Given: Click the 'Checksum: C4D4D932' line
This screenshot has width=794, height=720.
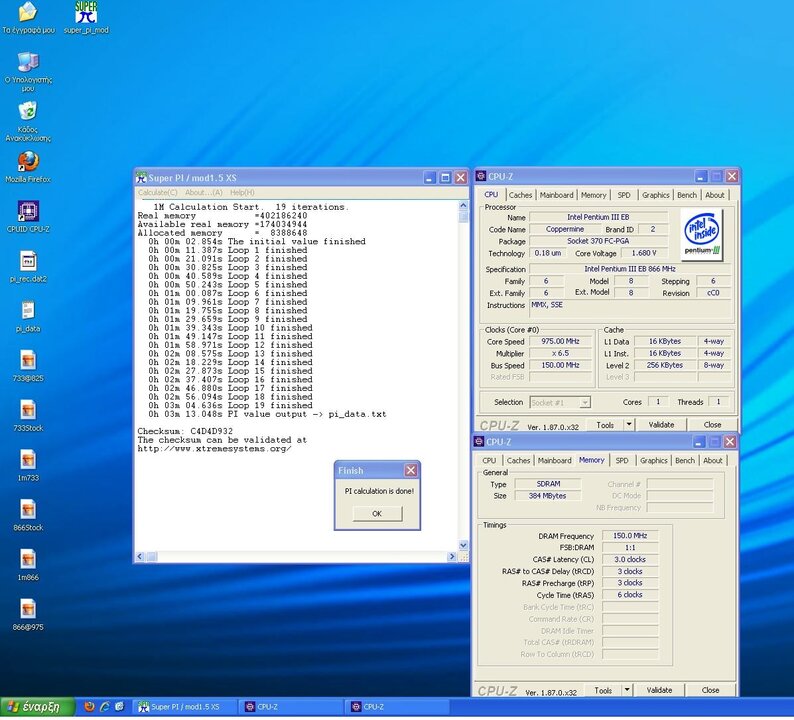Looking at the screenshot, I should pos(185,431).
